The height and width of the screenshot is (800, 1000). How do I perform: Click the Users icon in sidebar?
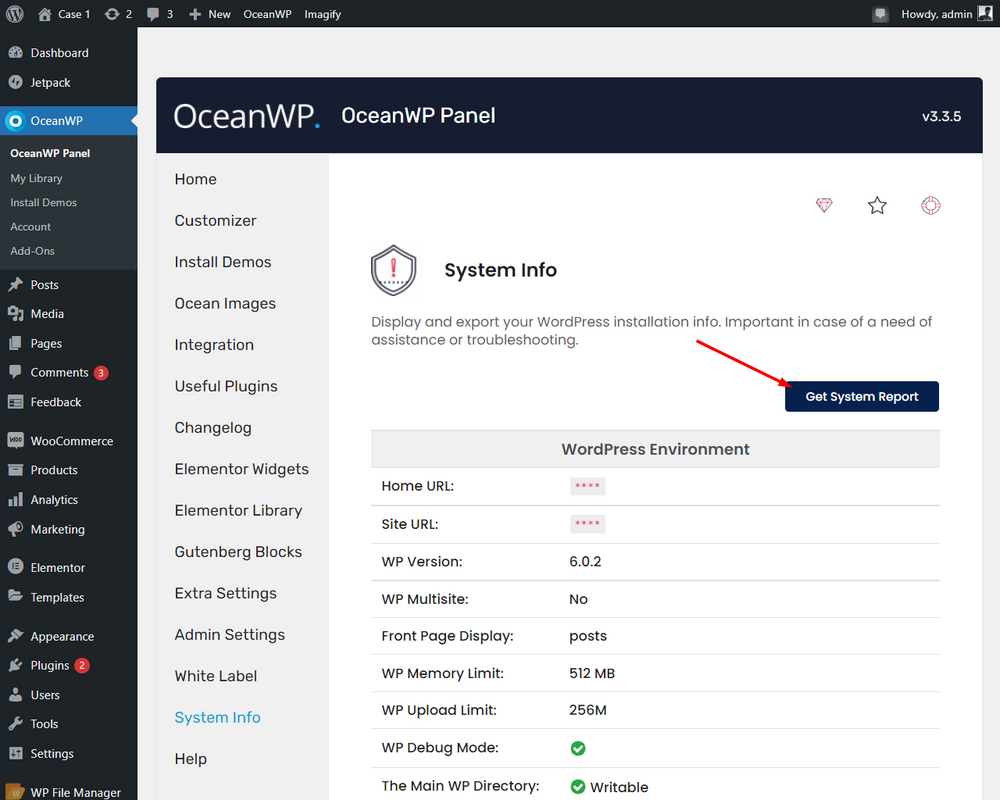[x=15, y=695]
